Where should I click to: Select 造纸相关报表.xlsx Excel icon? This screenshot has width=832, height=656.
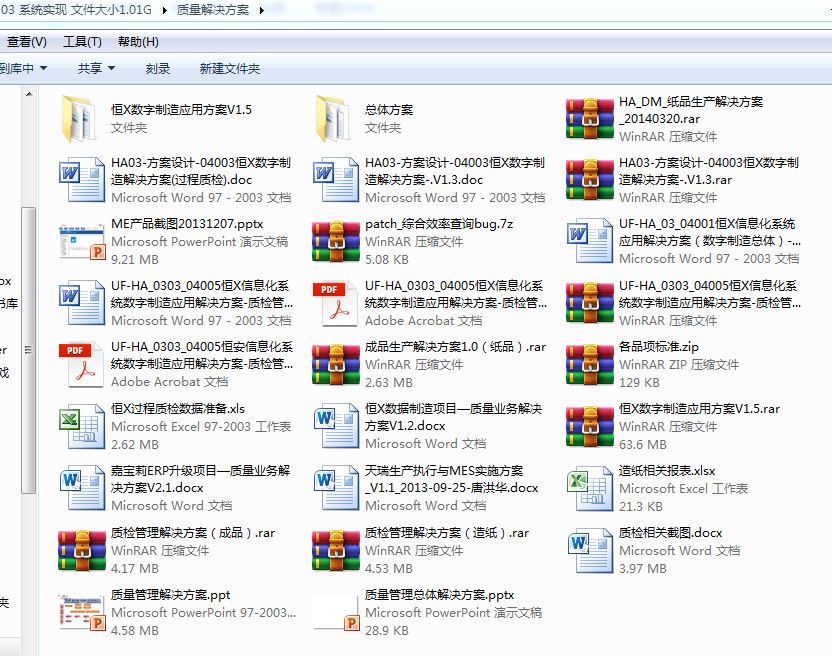[x=590, y=488]
